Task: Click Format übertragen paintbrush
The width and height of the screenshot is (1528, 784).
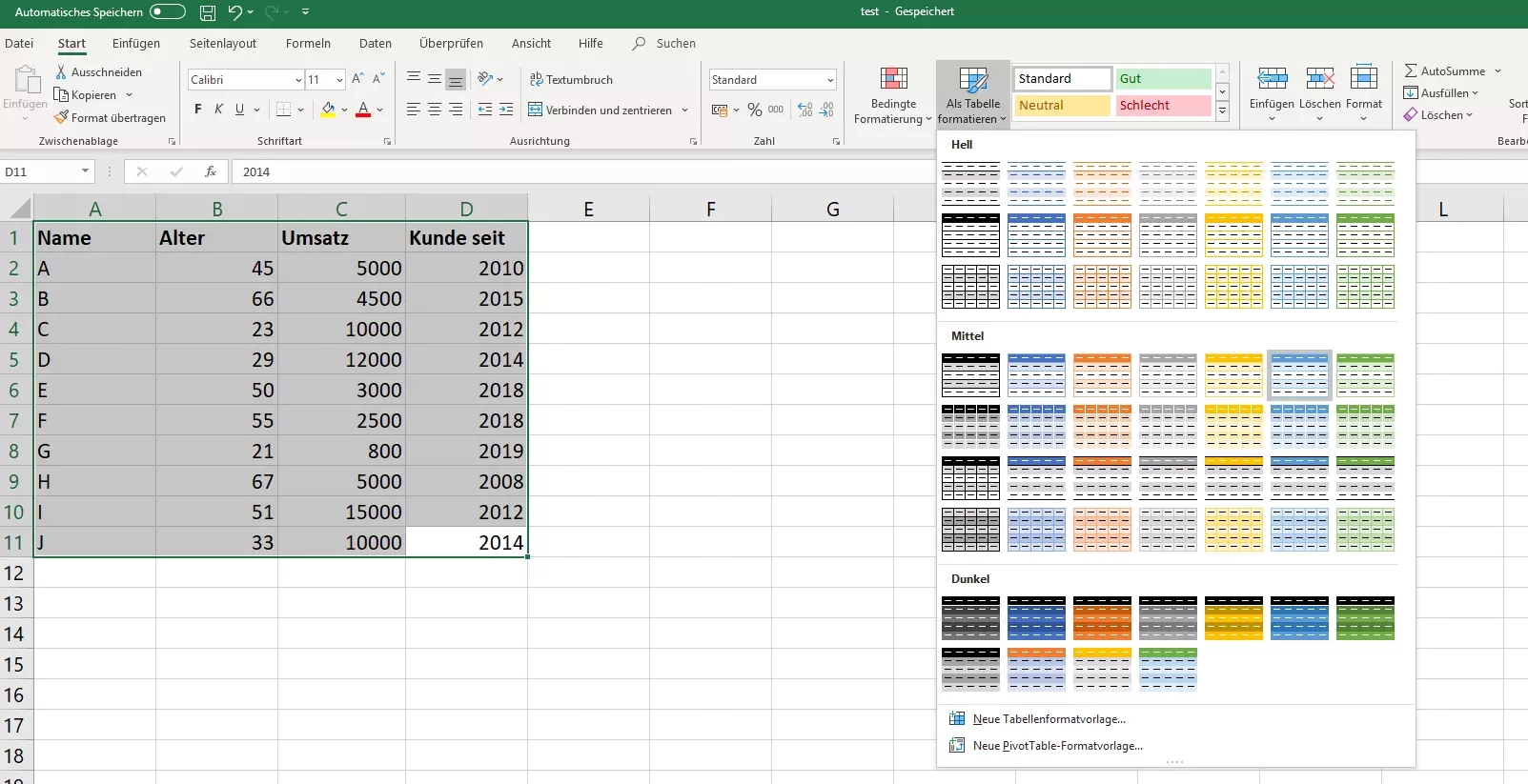Action: click(61, 118)
